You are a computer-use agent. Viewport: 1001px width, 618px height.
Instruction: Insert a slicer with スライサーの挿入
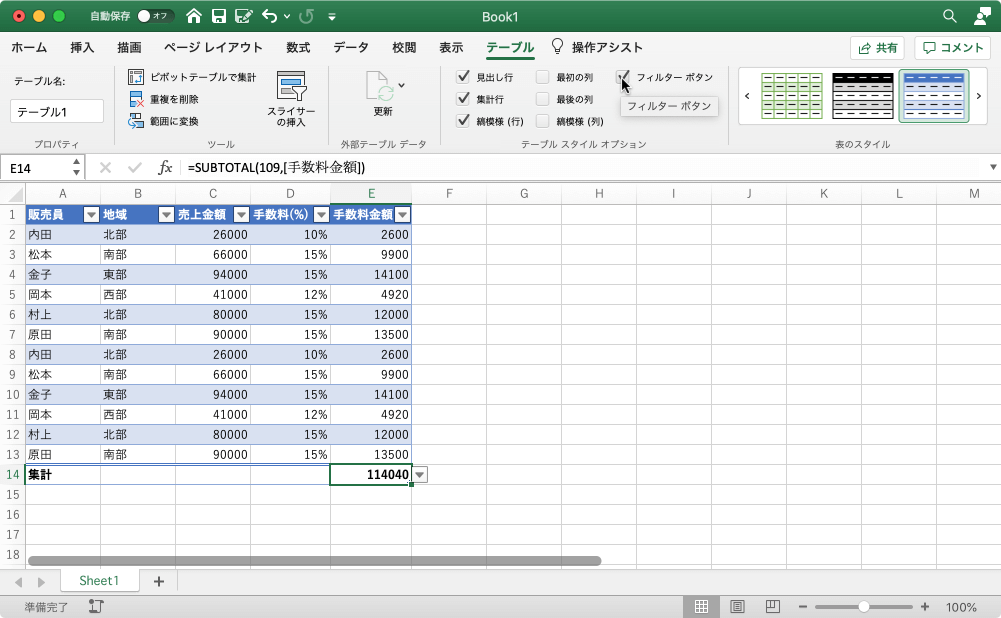pos(293,97)
